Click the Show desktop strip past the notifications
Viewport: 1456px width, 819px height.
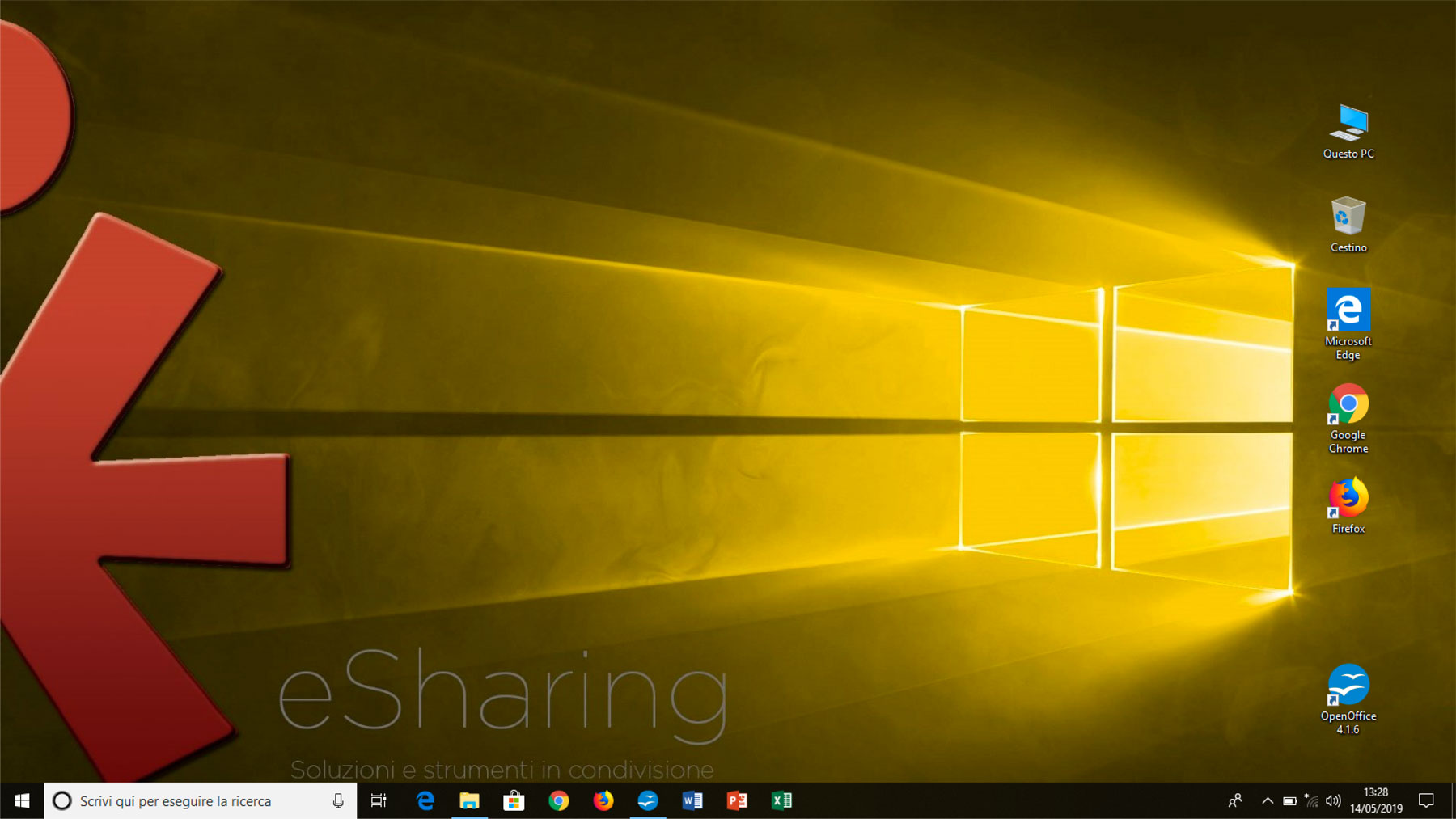(x=1453, y=801)
